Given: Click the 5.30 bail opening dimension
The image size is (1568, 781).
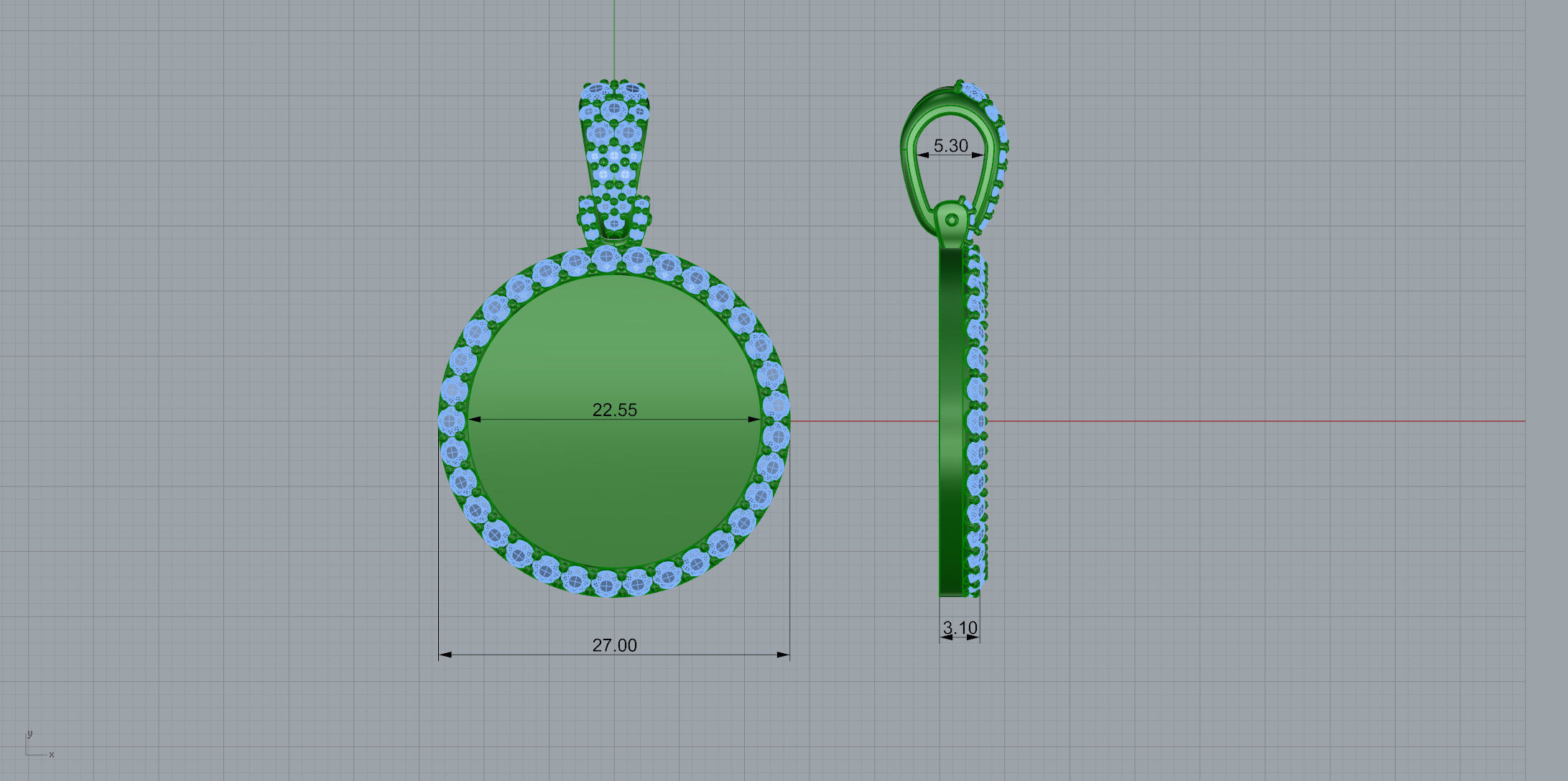Looking at the screenshot, I should pyautogui.click(x=950, y=146).
